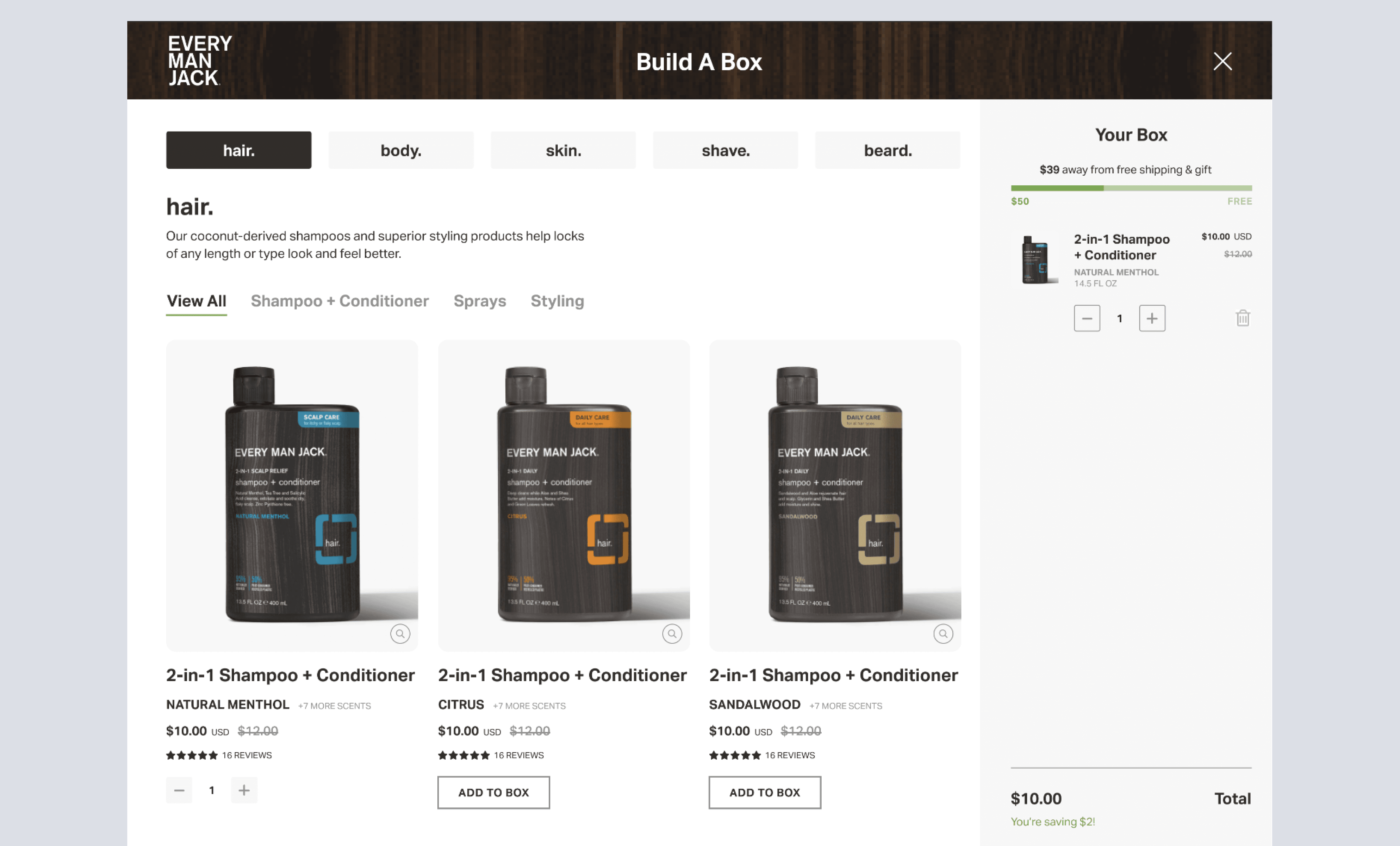This screenshot has width=1400, height=846.
Task: Switch to the body. category
Action: click(401, 150)
